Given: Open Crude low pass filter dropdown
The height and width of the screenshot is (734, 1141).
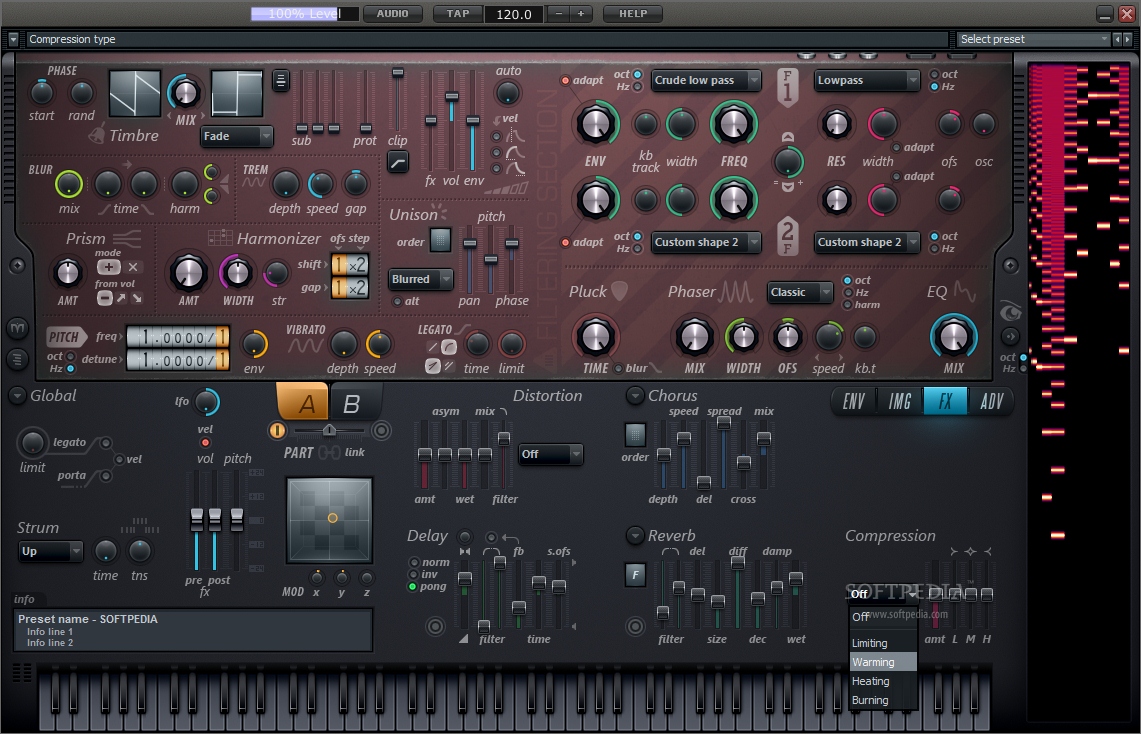Looking at the screenshot, I should [x=706, y=80].
